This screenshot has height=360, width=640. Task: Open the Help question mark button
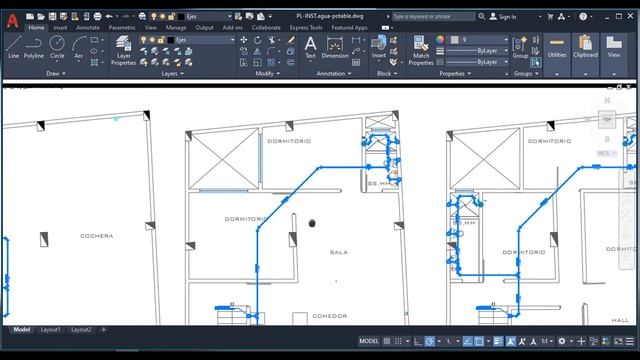click(583, 17)
